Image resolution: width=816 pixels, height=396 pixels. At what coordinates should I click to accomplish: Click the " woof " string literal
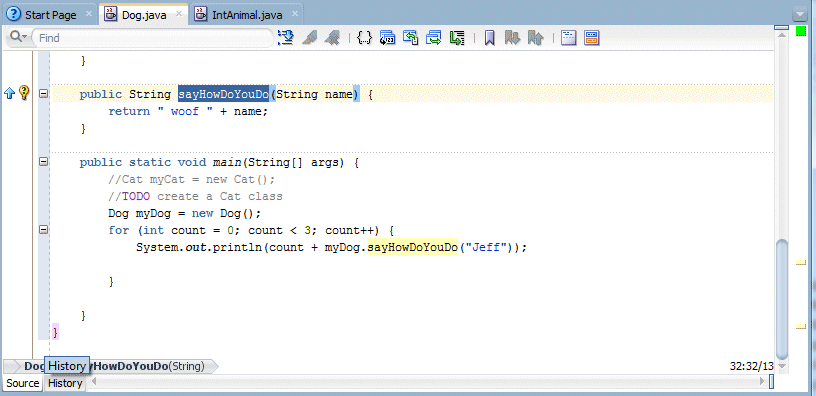(185, 111)
